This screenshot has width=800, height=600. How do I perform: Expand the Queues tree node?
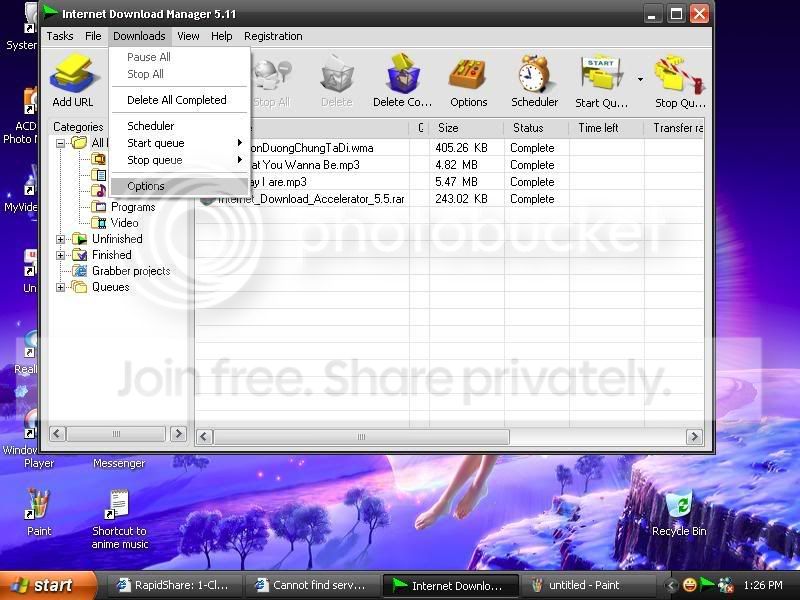click(60, 288)
